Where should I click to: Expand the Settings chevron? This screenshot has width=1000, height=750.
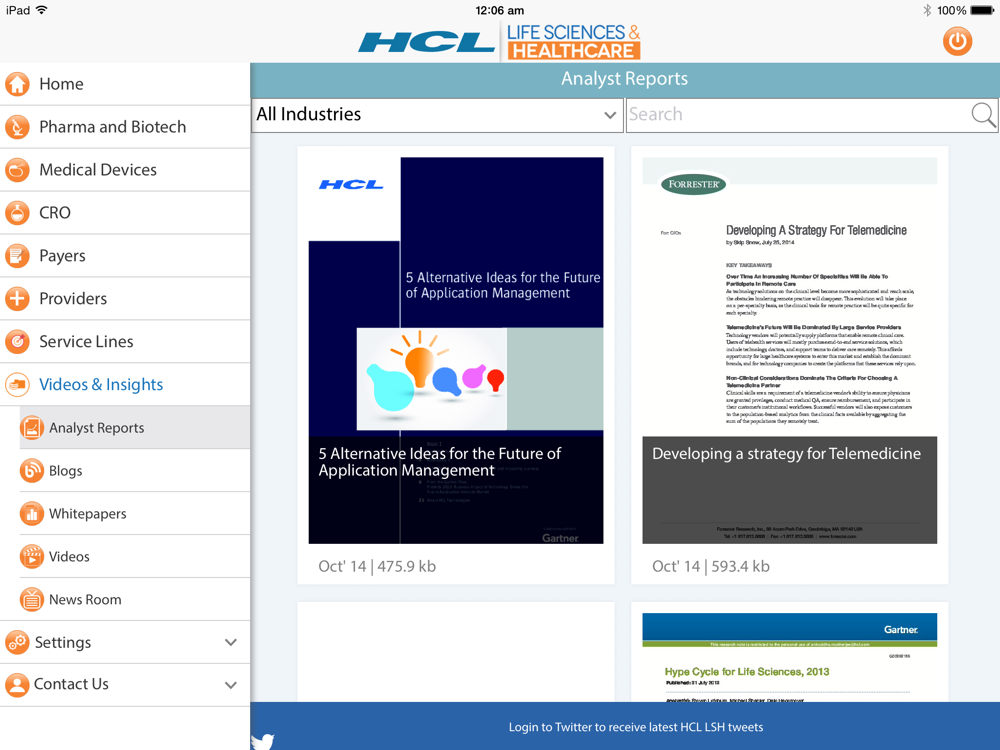coord(231,642)
